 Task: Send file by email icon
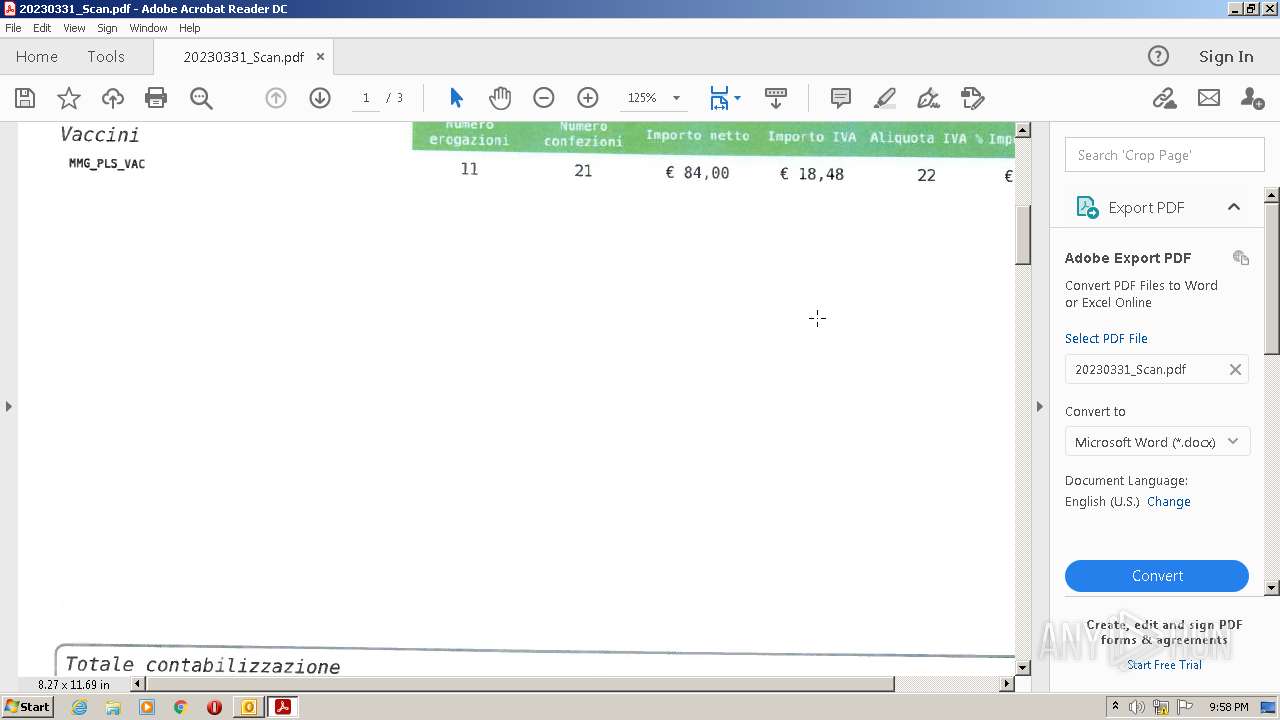(1209, 98)
